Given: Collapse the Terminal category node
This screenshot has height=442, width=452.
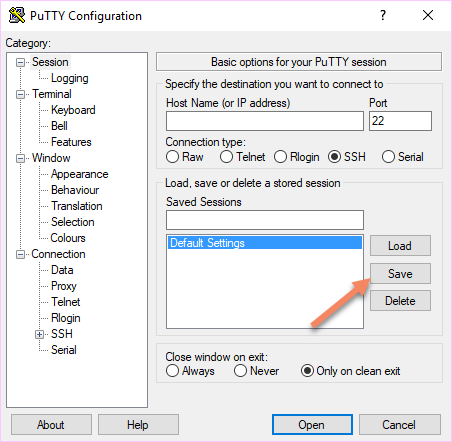Looking at the screenshot, I should tap(21, 94).
